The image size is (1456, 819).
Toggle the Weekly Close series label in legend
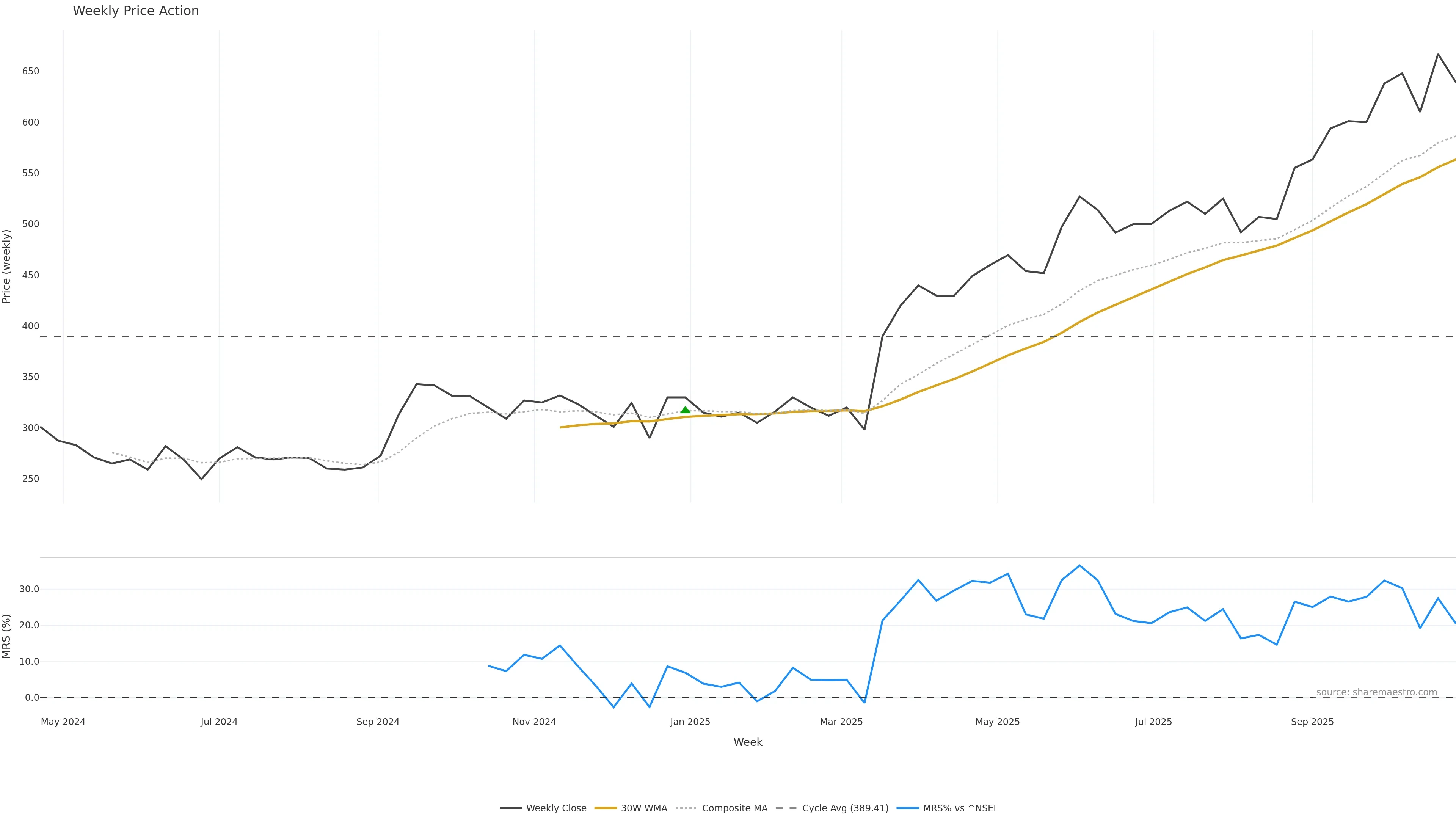click(556, 808)
